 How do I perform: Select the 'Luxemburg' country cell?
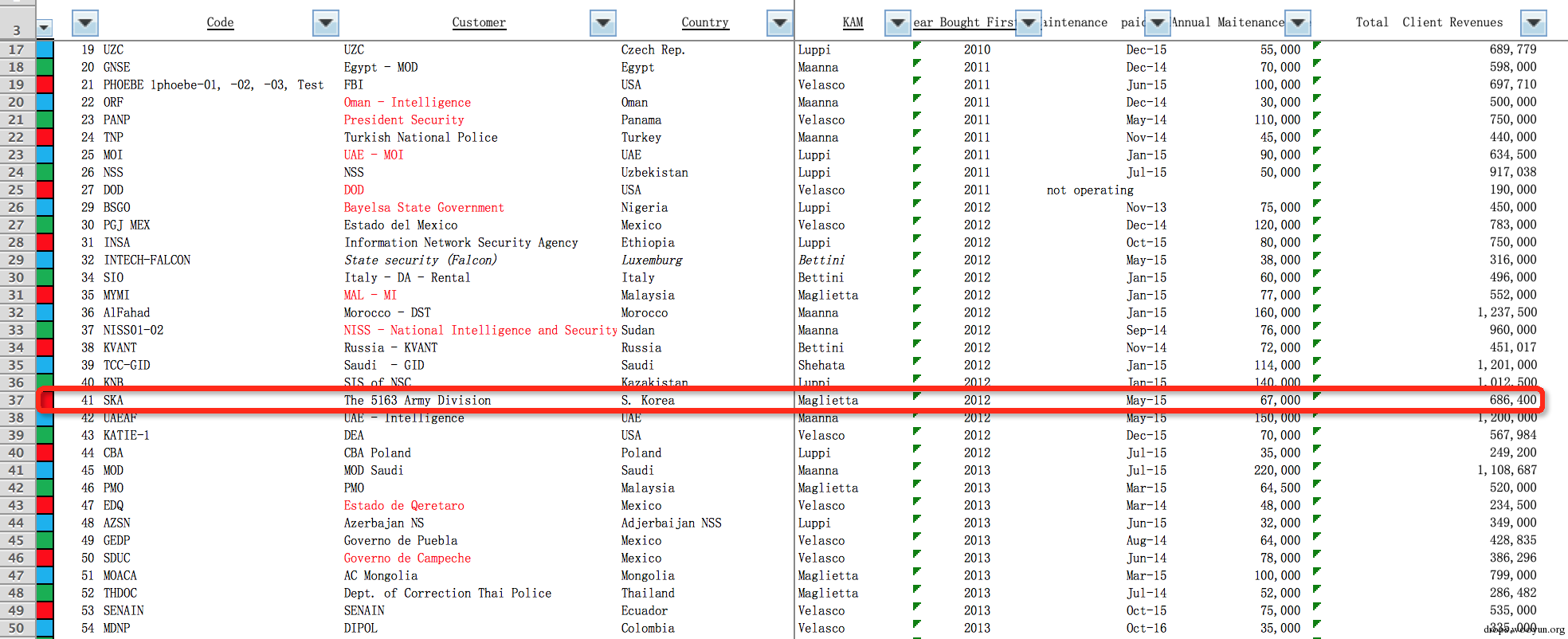(652, 260)
